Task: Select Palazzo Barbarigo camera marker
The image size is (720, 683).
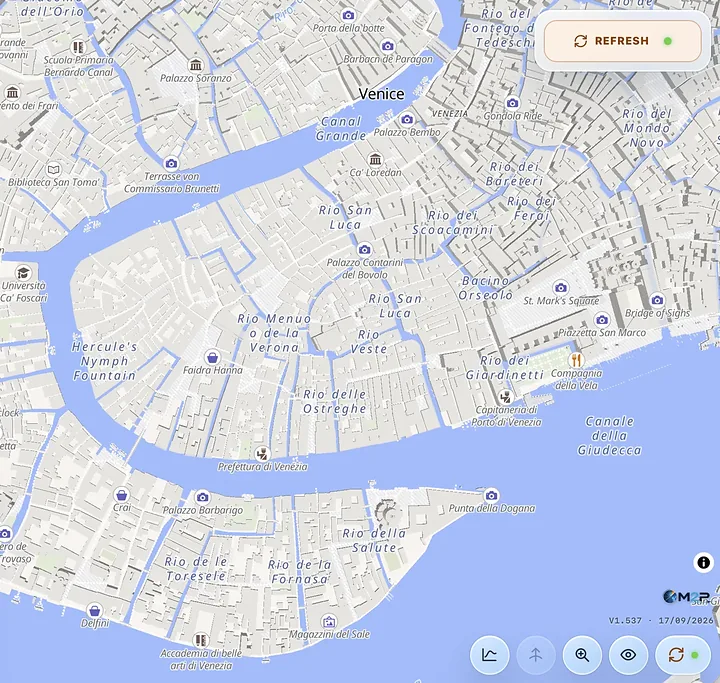Action: click(202, 497)
